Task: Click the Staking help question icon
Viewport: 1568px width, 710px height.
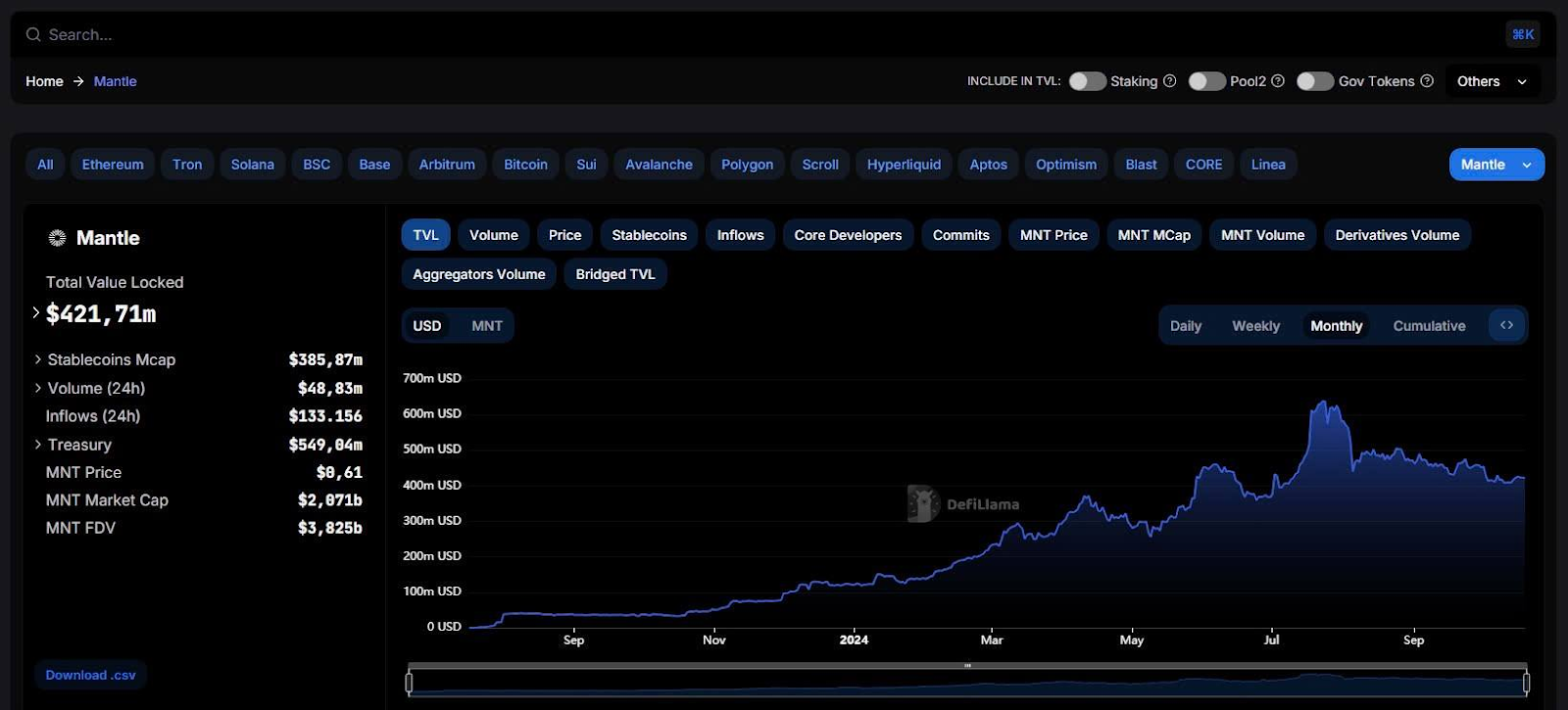Action: click(x=1169, y=81)
